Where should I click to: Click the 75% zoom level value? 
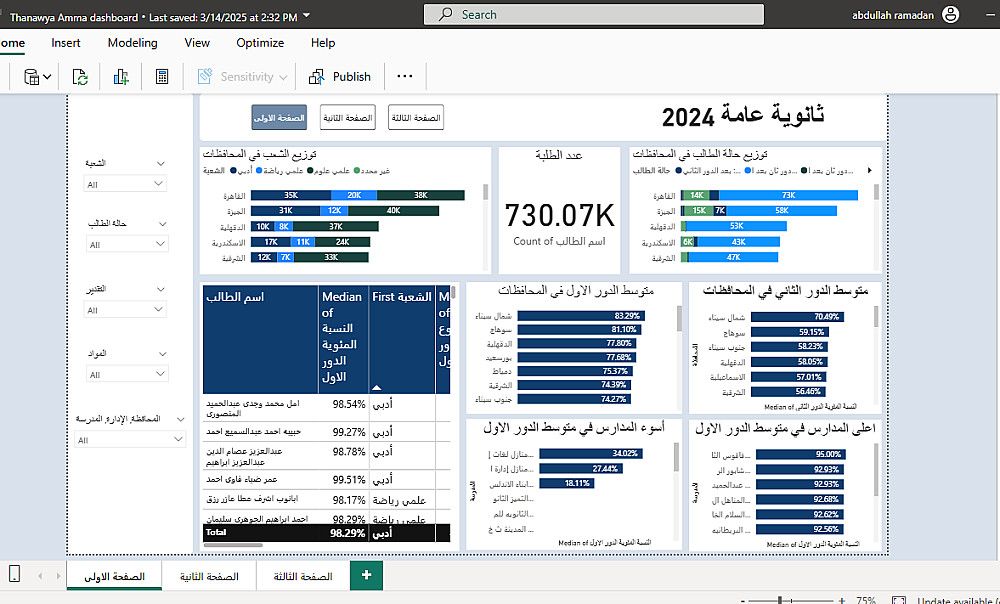click(x=865, y=600)
